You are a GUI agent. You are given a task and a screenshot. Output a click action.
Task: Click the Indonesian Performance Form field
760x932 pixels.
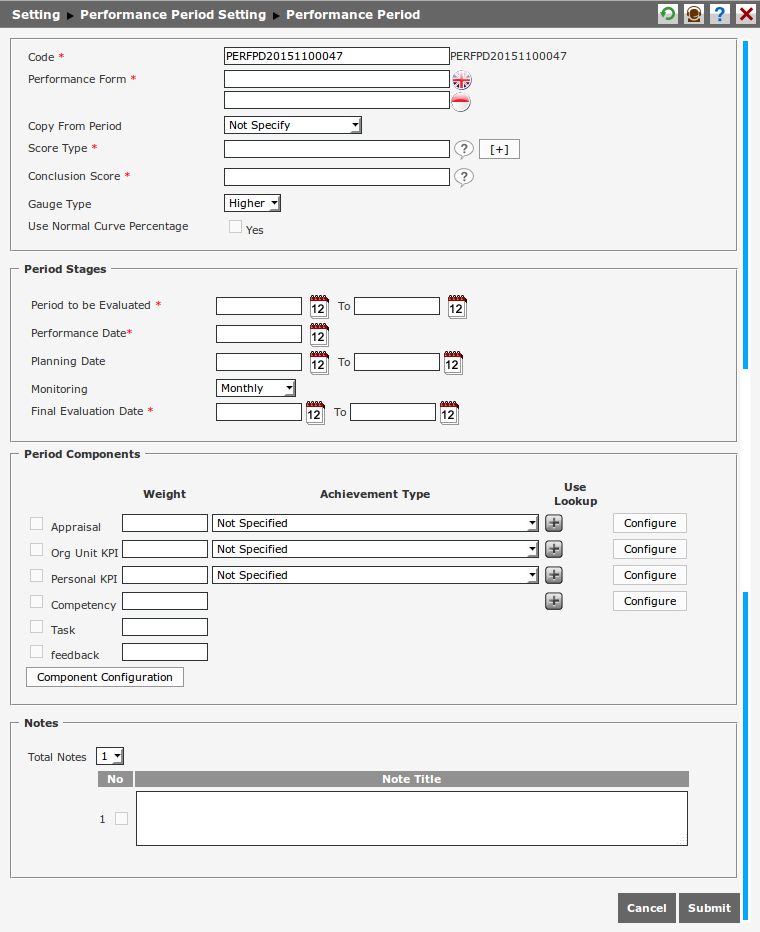pos(336,100)
